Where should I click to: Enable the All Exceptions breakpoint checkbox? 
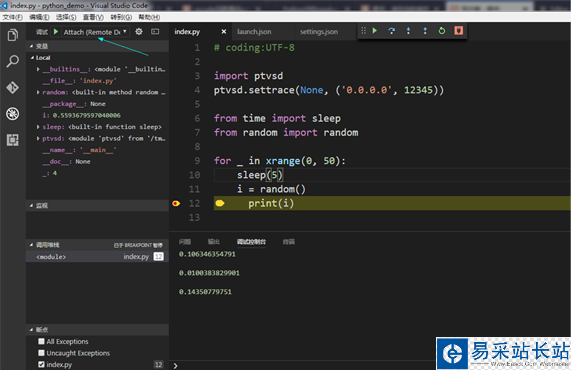point(42,341)
